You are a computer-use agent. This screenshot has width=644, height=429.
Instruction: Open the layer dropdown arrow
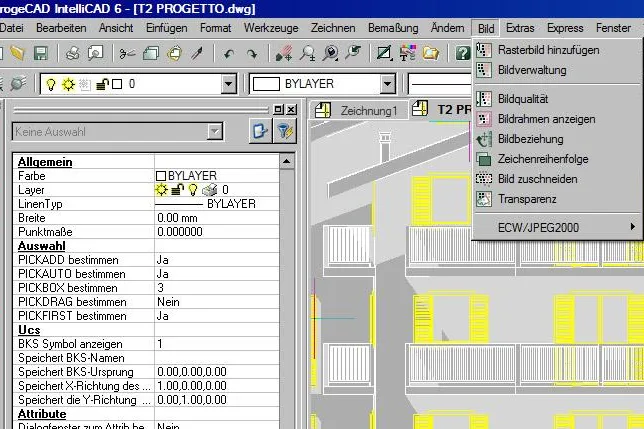click(x=228, y=84)
